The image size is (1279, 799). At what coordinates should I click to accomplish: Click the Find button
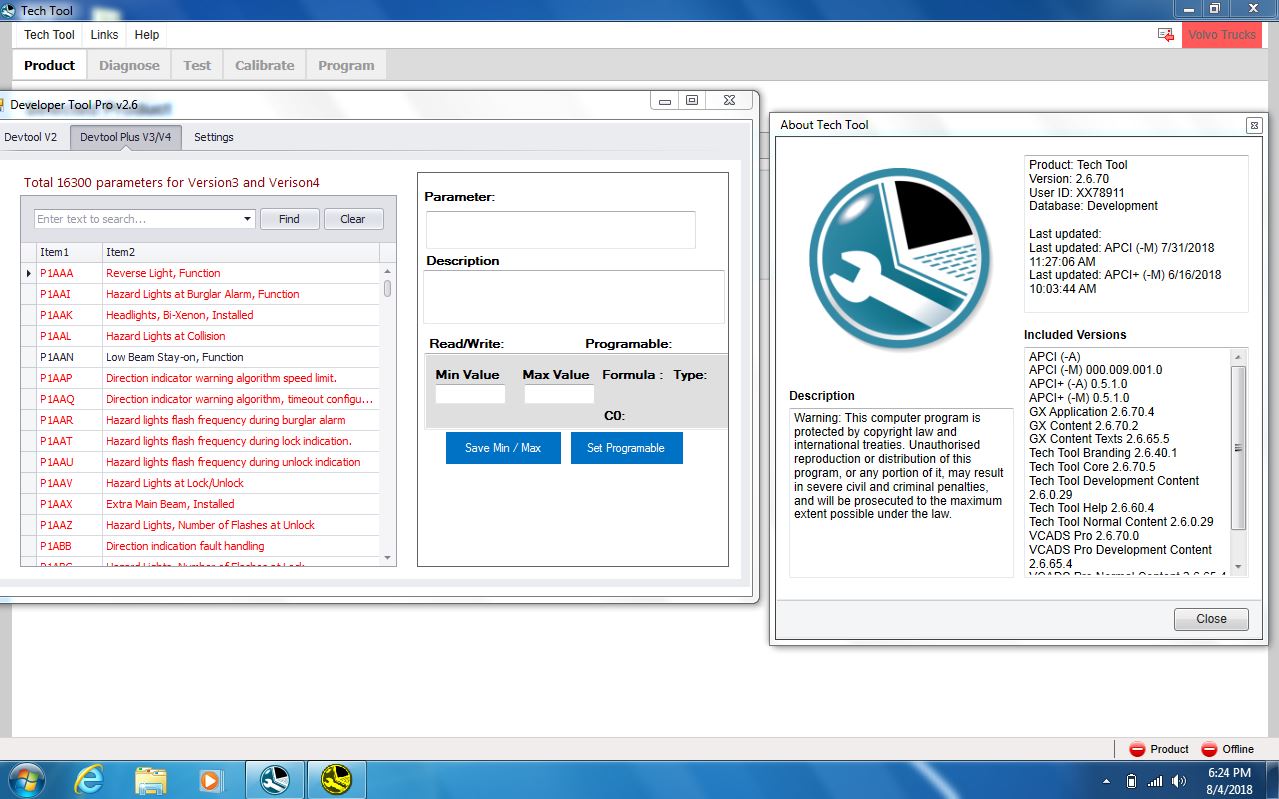pyautogui.click(x=289, y=219)
